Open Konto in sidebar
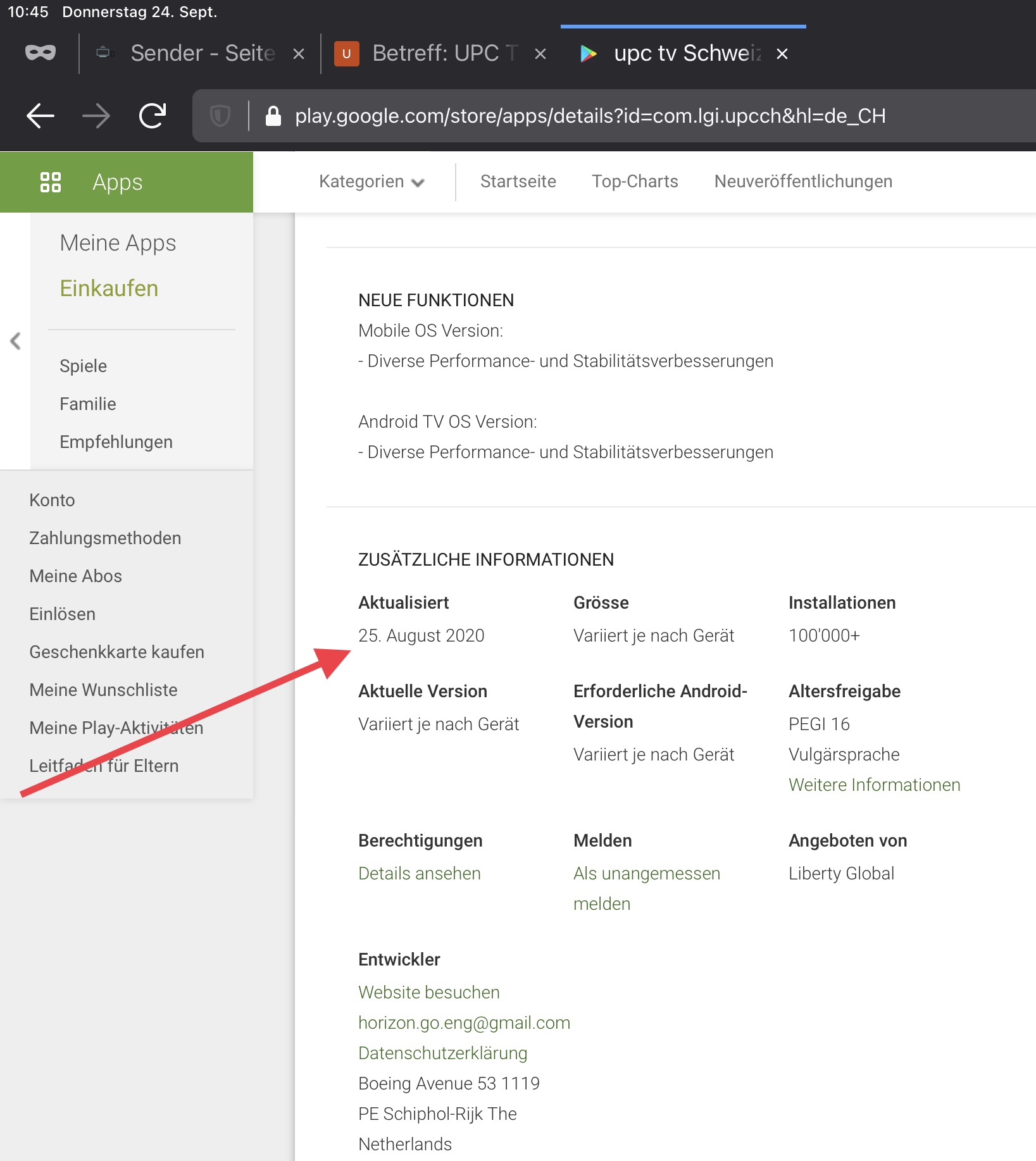This screenshot has width=1036, height=1161. [x=52, y=500]
